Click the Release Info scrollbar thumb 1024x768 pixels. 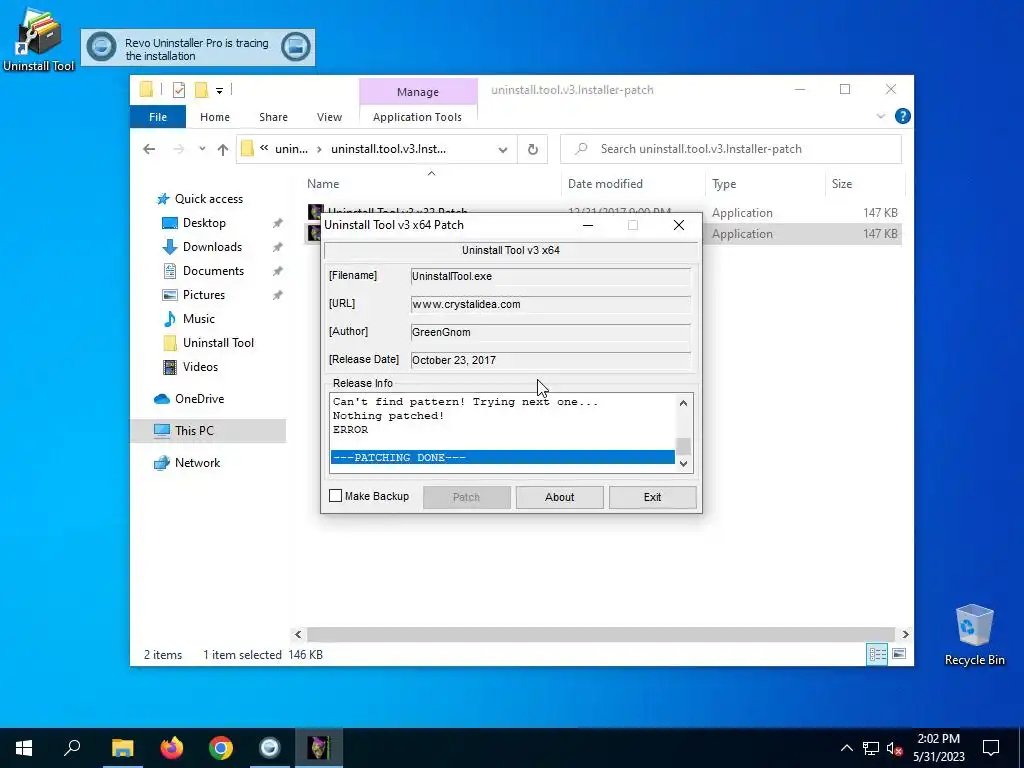click(x=683, y=446)
